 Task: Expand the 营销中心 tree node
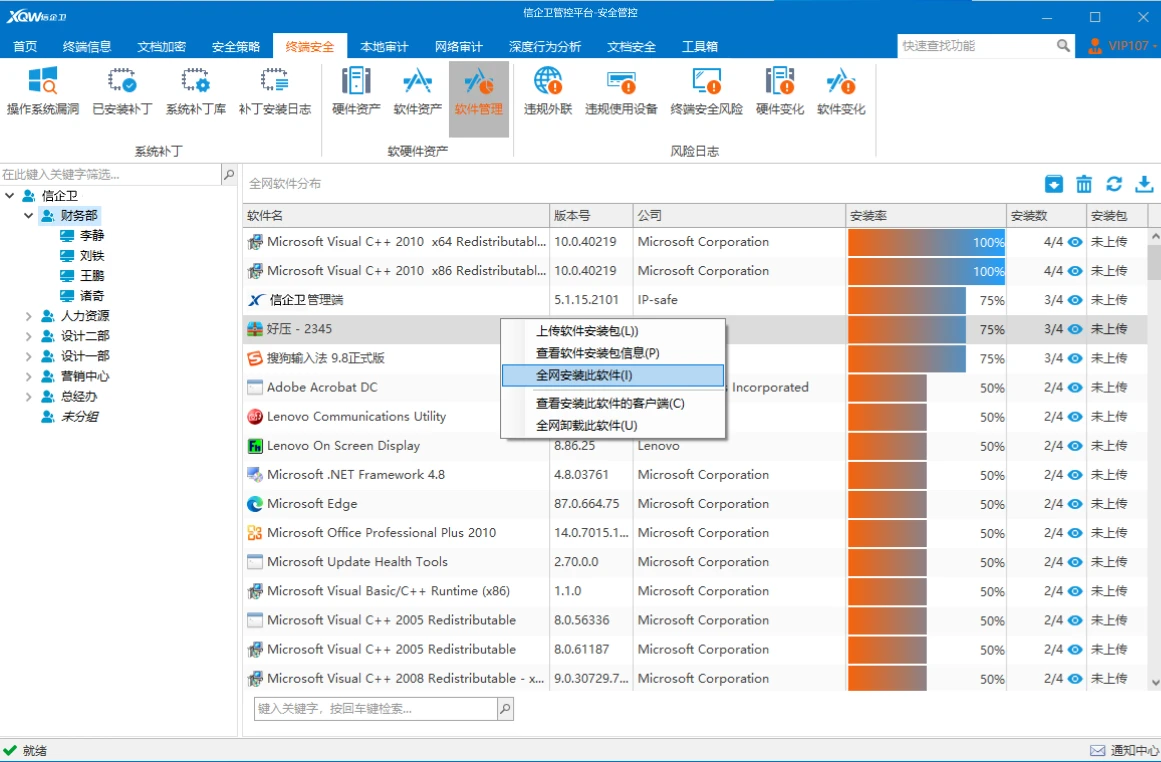click(x=28, y=376)
